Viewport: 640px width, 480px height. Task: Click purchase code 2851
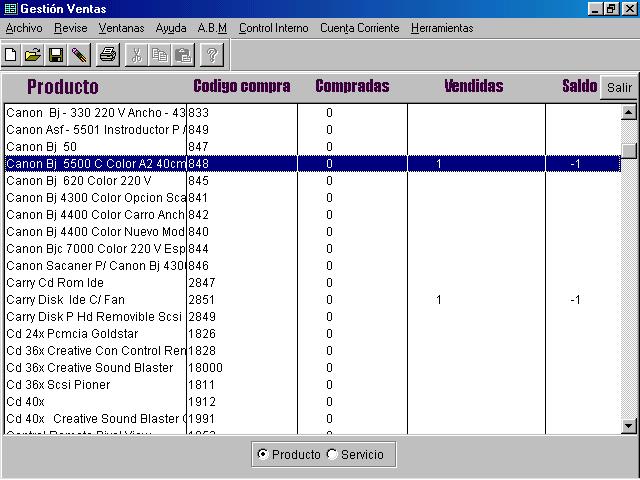202,300
